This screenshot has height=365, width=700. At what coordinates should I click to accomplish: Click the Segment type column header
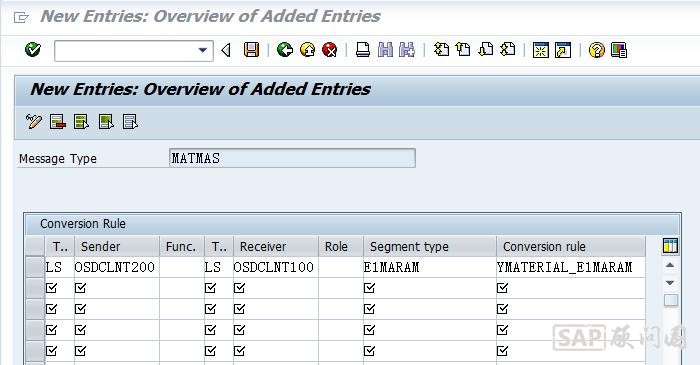[x=429, y=246]
